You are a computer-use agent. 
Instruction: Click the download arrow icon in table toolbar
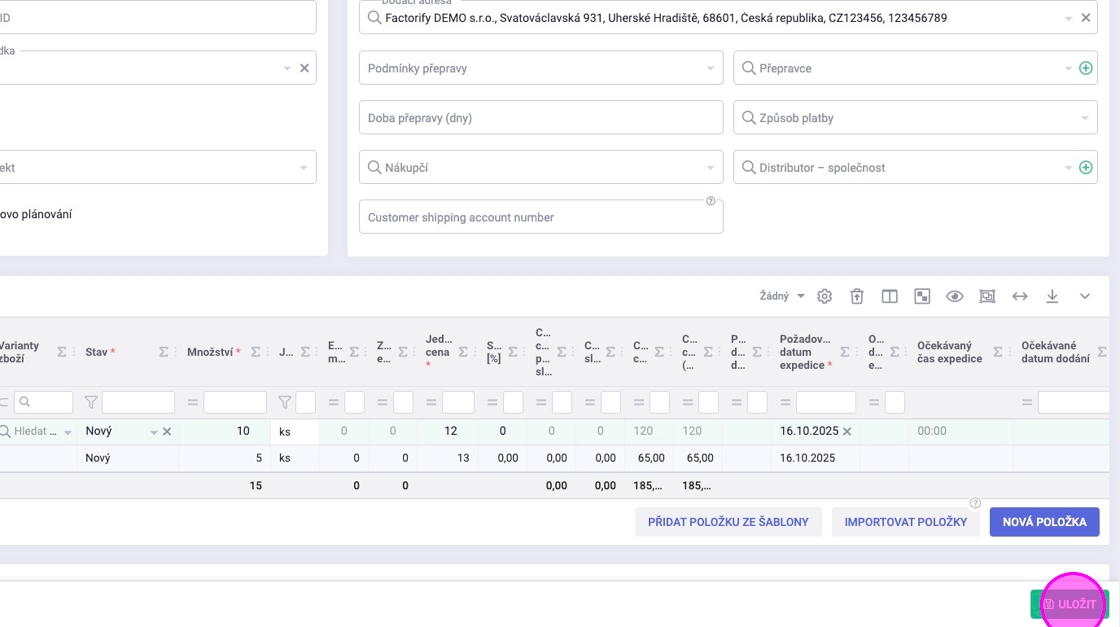pos(1052,297)
